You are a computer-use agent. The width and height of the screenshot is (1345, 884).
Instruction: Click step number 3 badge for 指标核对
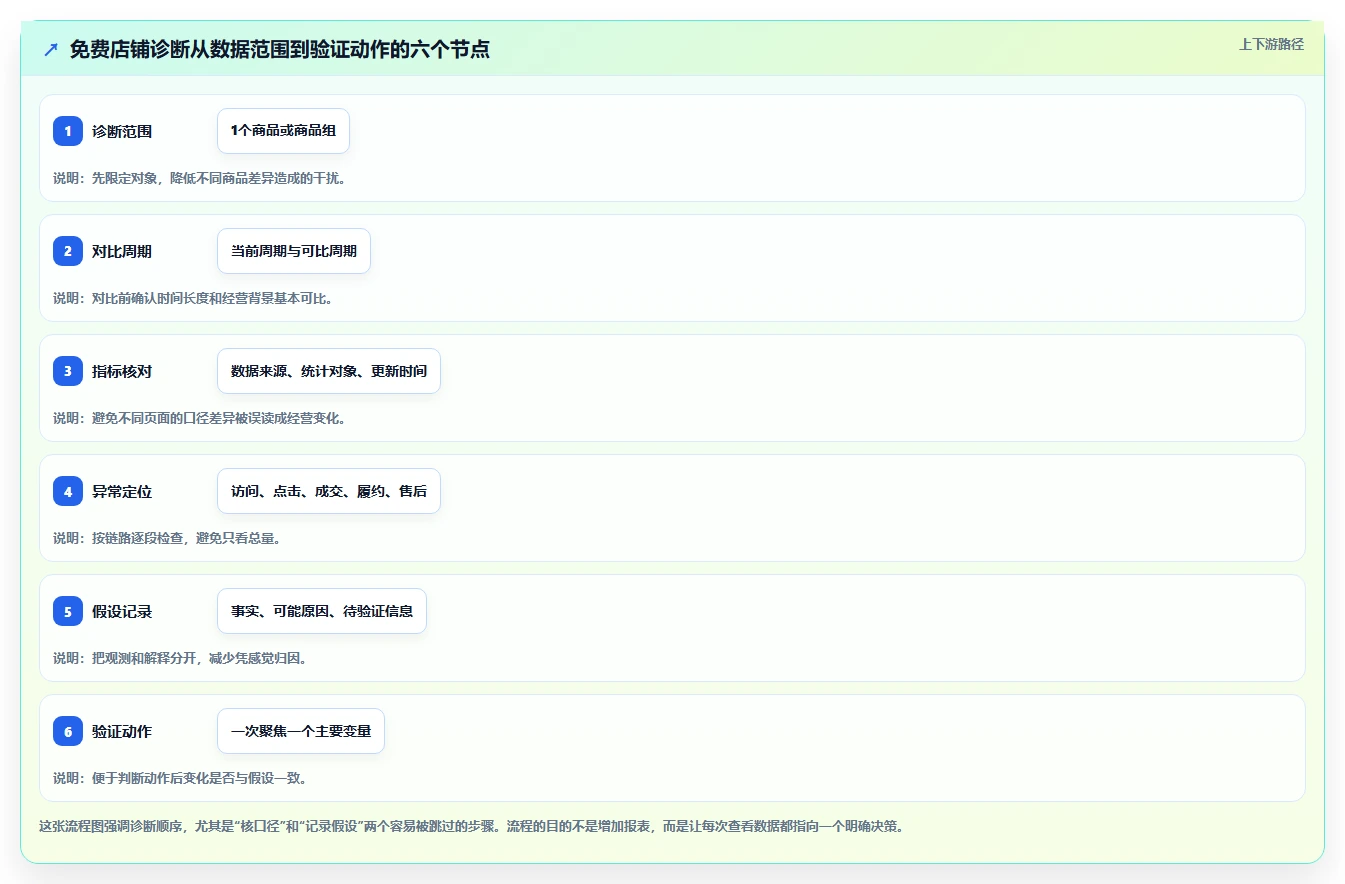coord(68,371)
